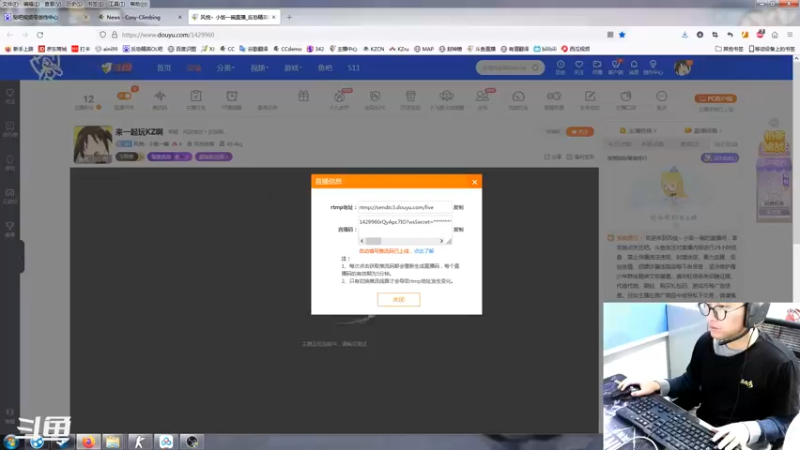Open the follow heart icon in header
Viewport: 800px width, 450px height.
point(579,67)
